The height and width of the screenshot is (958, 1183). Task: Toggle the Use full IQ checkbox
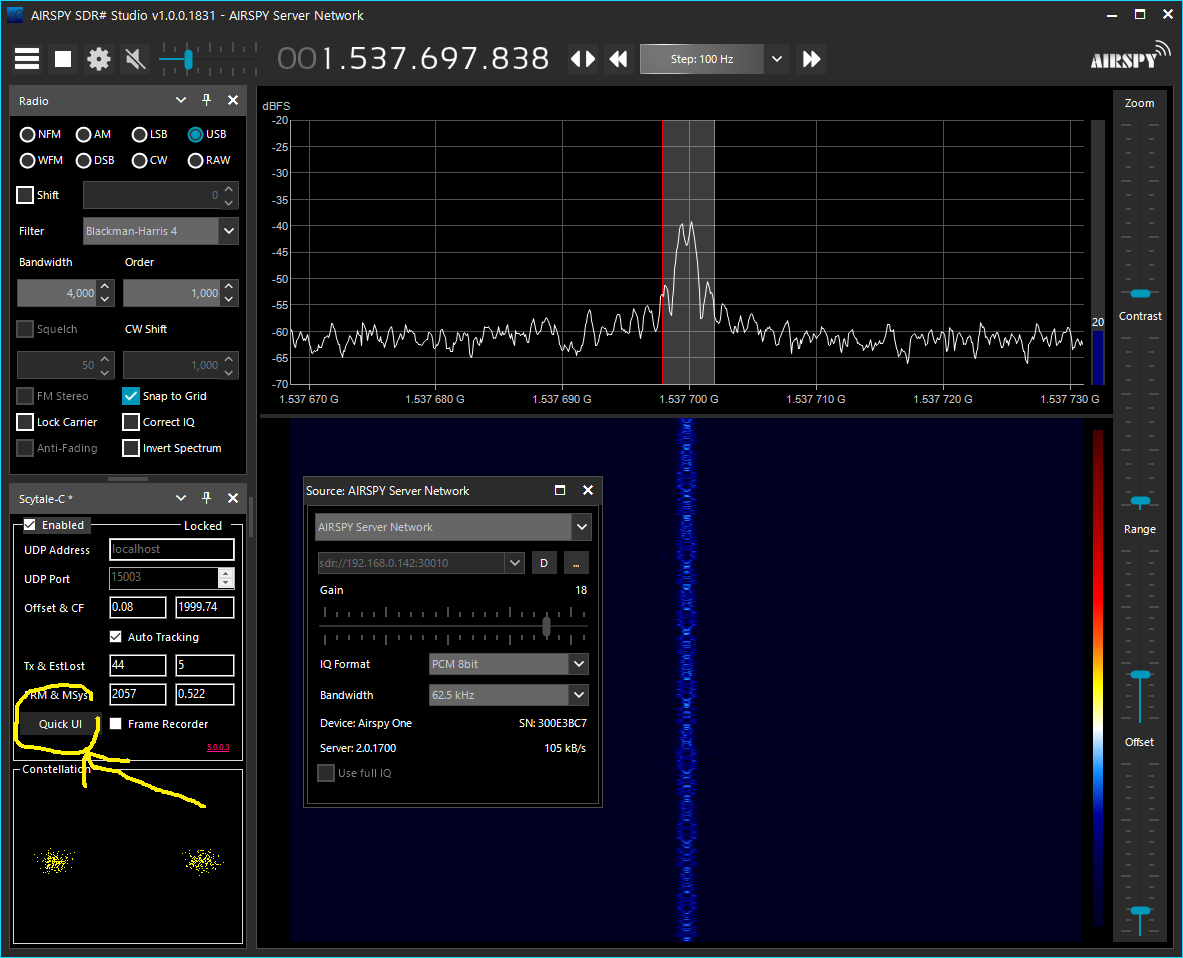coord(326,772)
